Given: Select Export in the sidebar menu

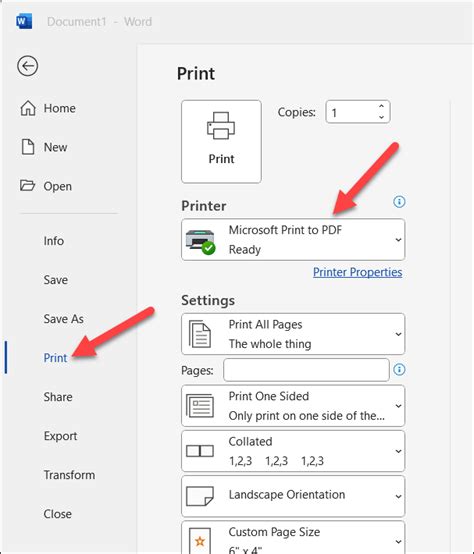Looking at the screenshot, I should point(60,436).
